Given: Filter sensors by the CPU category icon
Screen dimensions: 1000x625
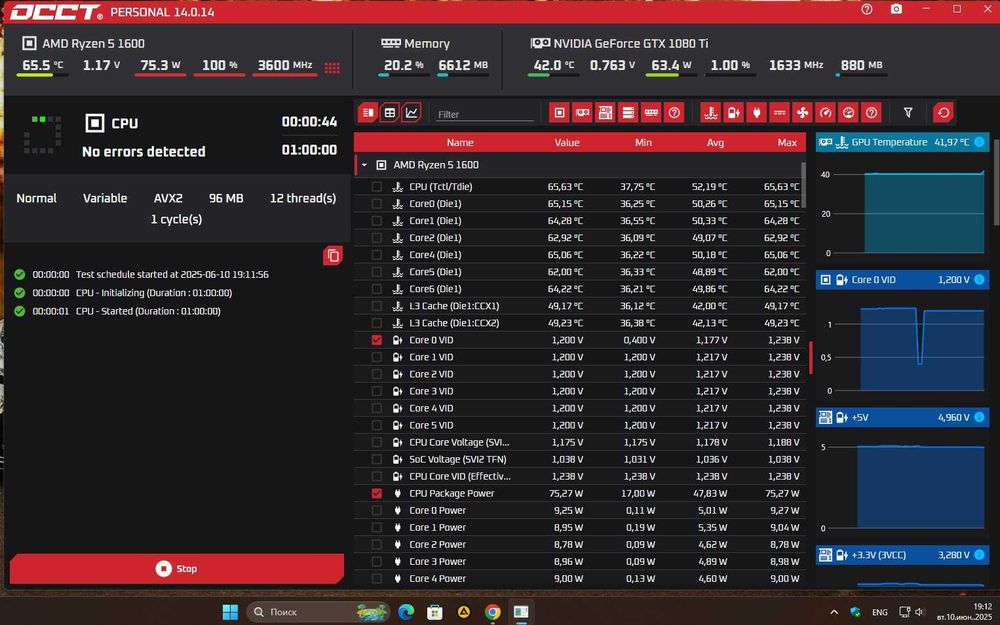Looking at the screenshot, I should point(559,113).
